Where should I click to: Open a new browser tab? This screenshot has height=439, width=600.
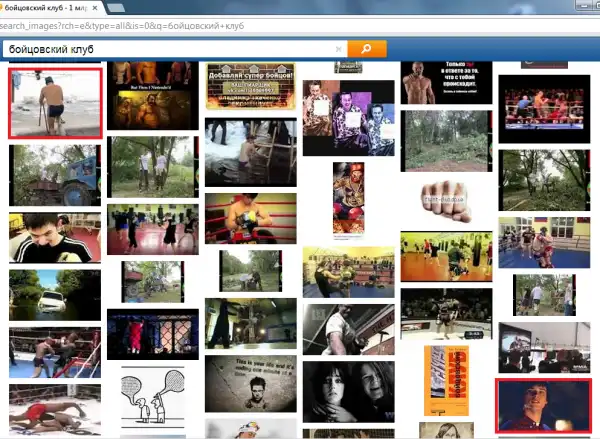click(116, 8)
